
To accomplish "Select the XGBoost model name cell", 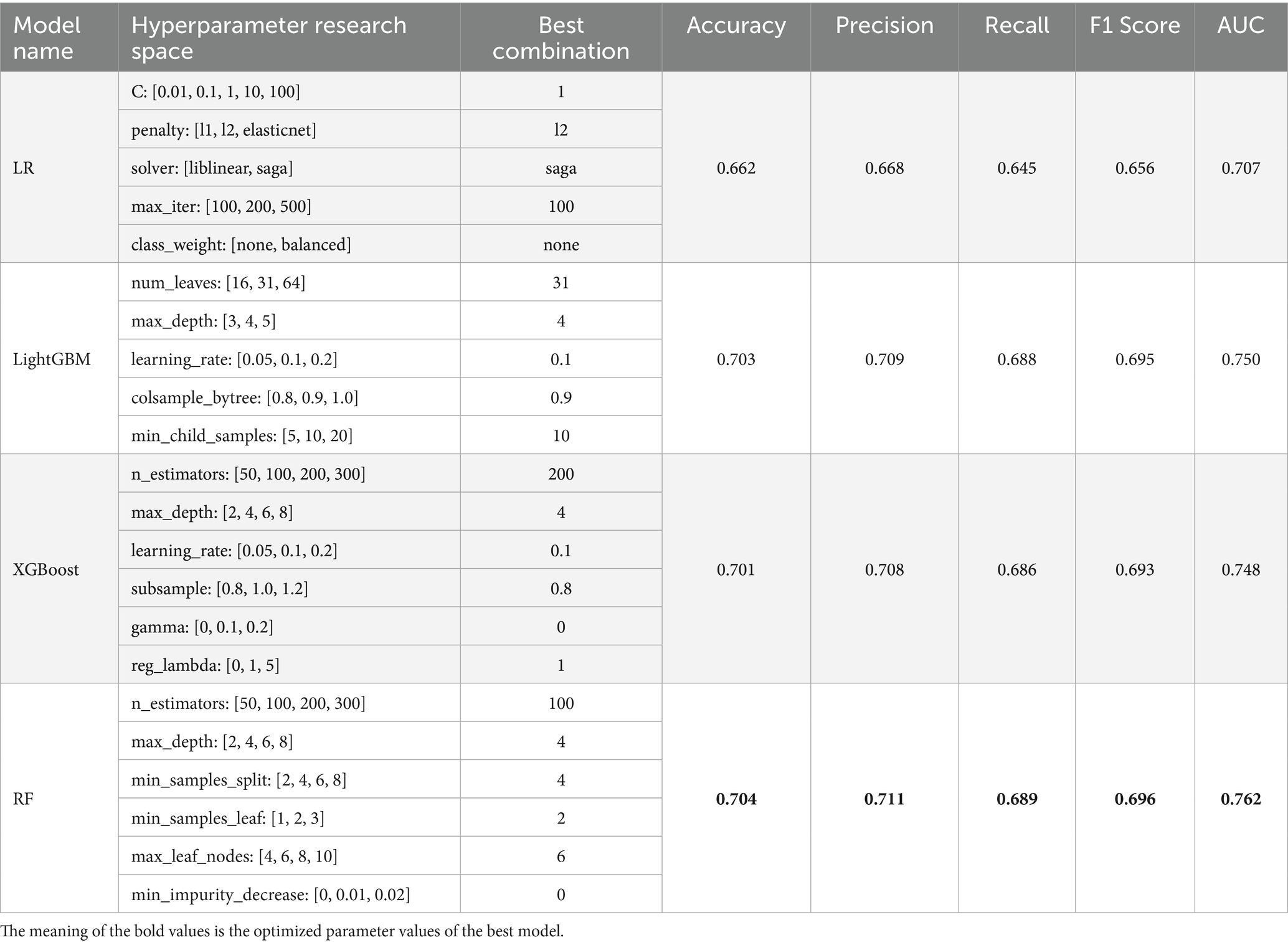I will pos(46,569).
